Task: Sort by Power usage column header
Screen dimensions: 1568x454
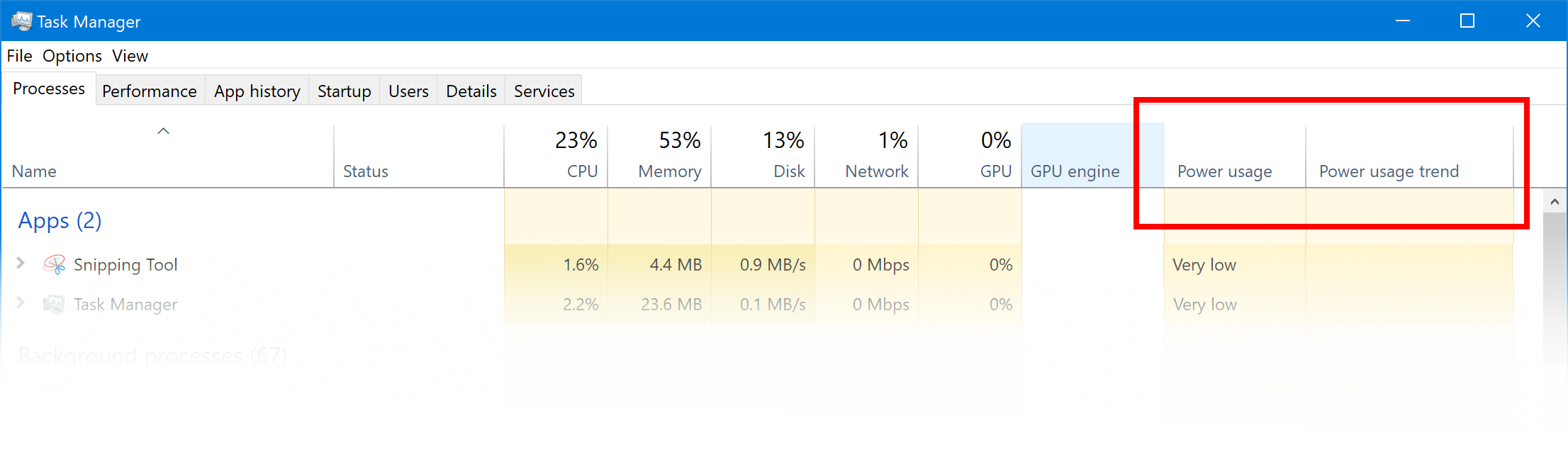Action: tap(1235, 156)
